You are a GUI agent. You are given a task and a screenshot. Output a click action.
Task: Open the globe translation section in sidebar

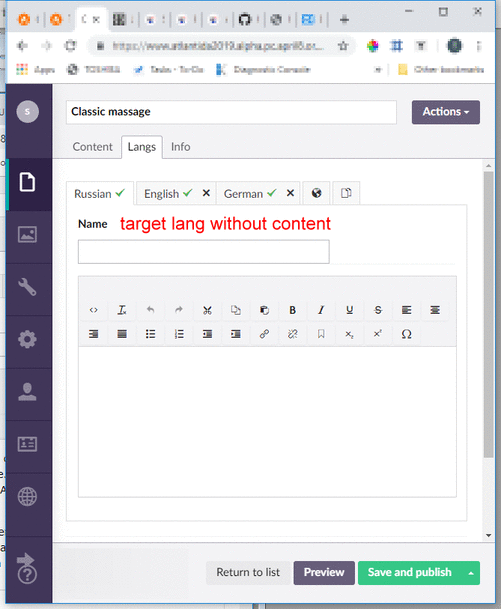pos(28,496)
